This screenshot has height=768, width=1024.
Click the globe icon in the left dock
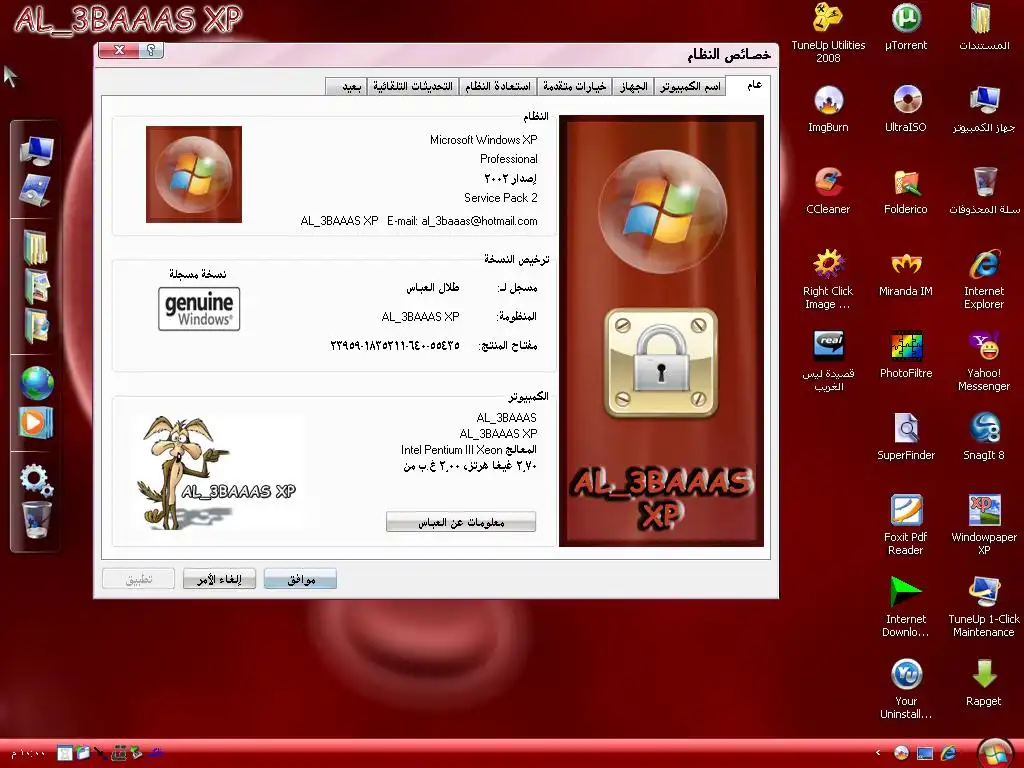pos(37,383)
